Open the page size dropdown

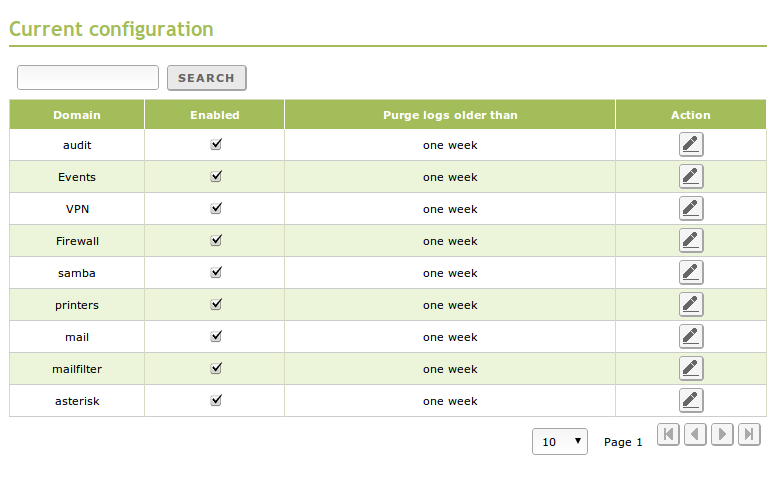[559, 442]
